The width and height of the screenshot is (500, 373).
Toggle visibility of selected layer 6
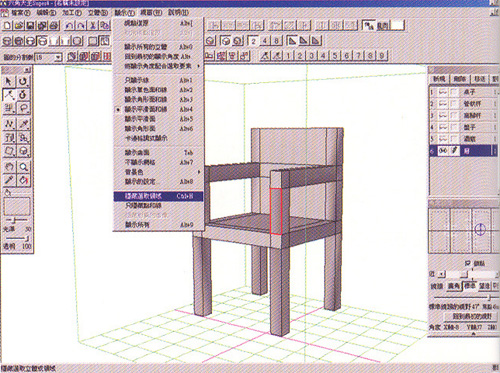coord(443,151)
